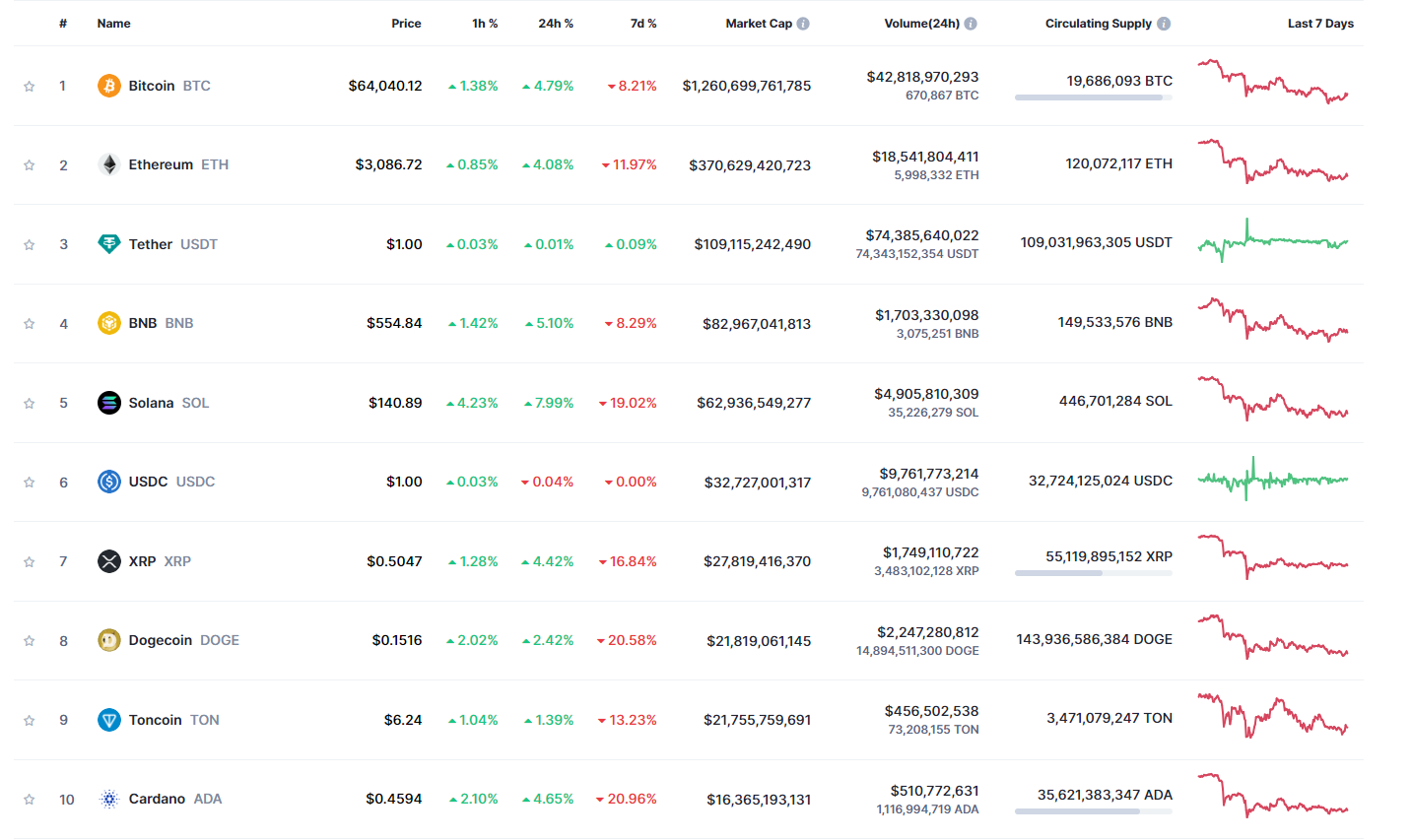Toggle the USDC watchlist star
The height and width of the screenshot is (840, 1412).
30,483
